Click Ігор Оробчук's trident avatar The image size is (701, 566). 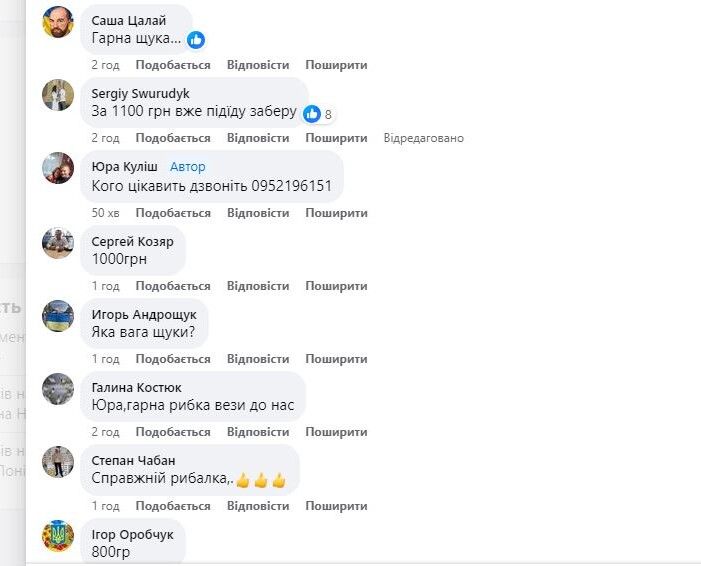[58, 535]
